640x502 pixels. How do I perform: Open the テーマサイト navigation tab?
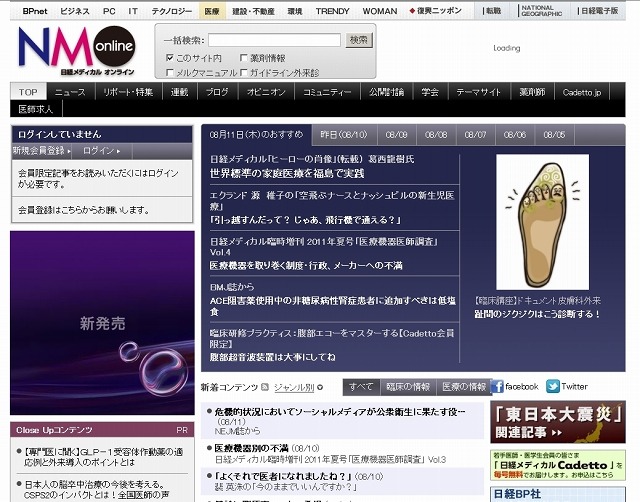tap(479, 92)
